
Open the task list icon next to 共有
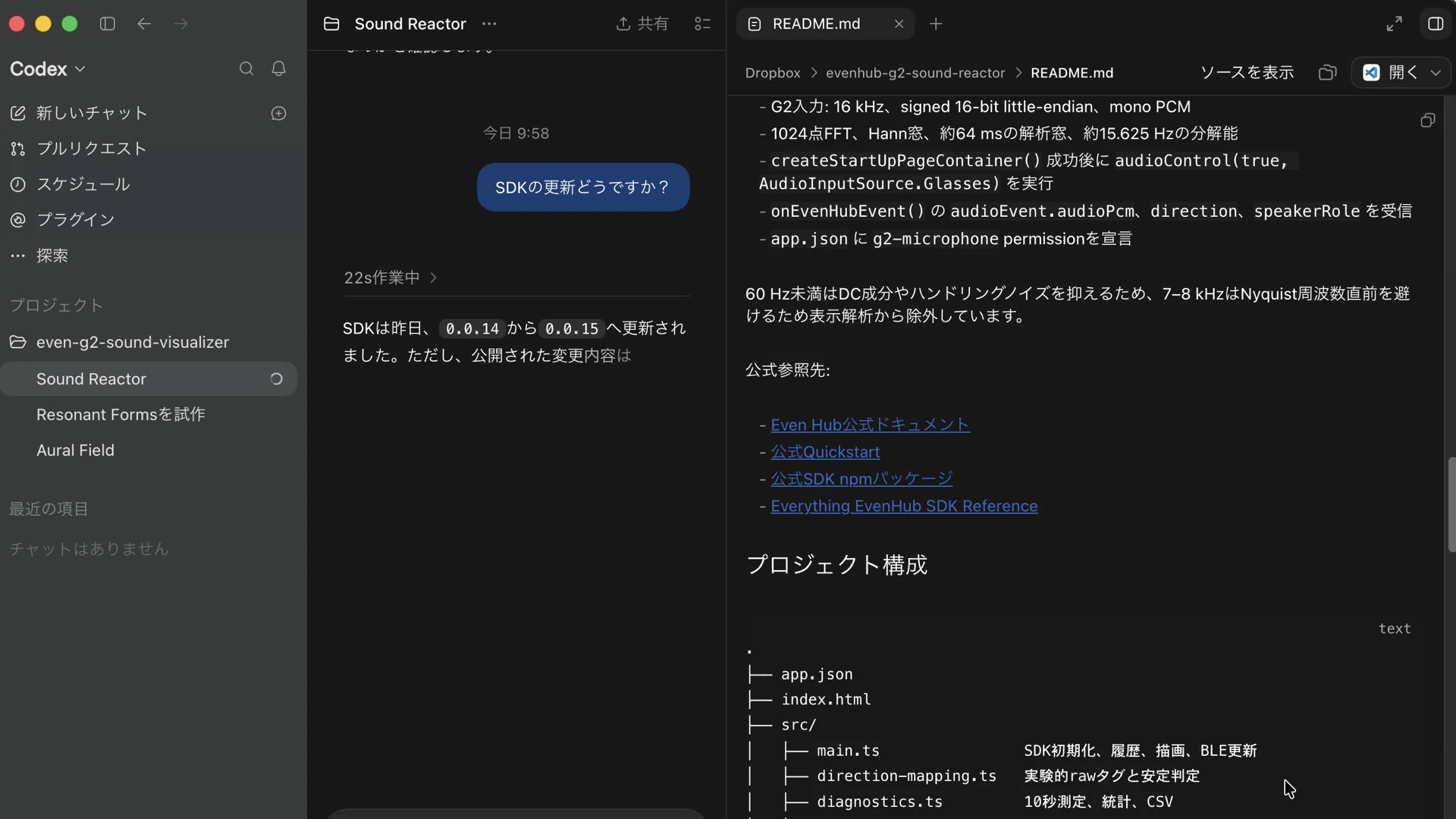point(702,24)
